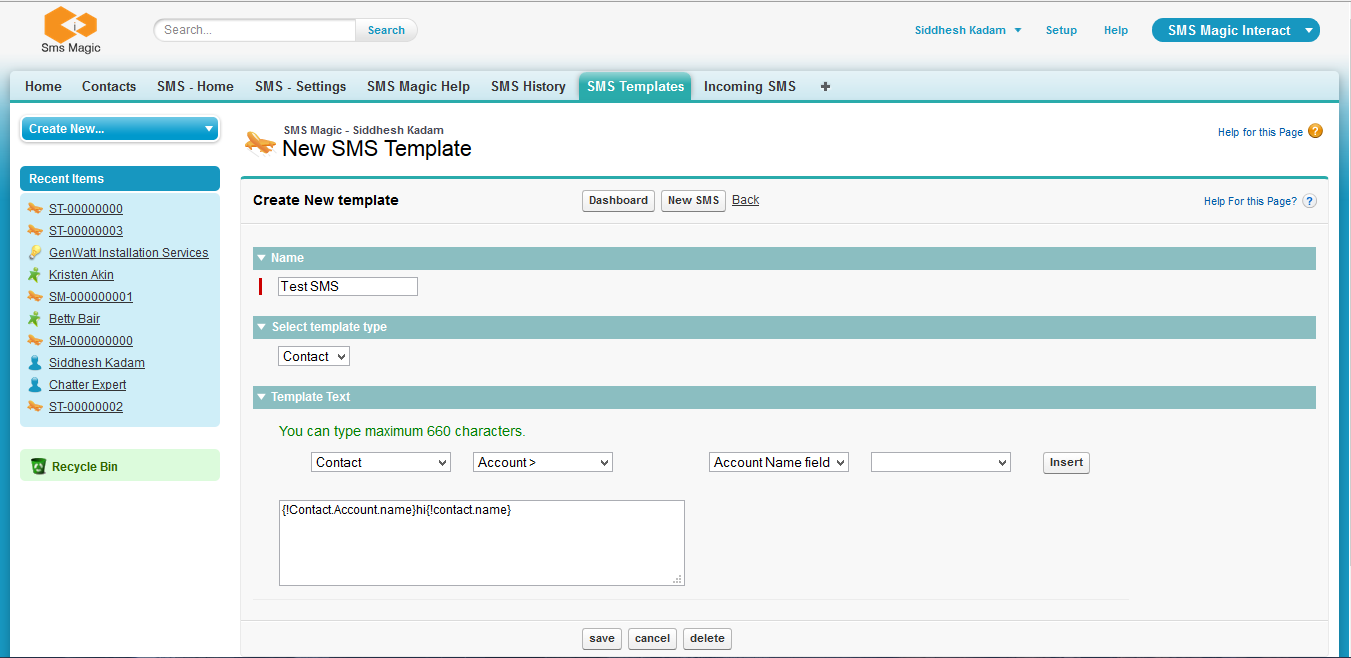Viewport: 1351px width, 658px height.
Task: Collapse the Select template type section
Action: (261, 327)
